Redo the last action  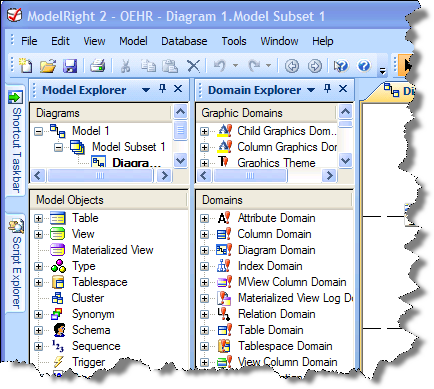254,65
